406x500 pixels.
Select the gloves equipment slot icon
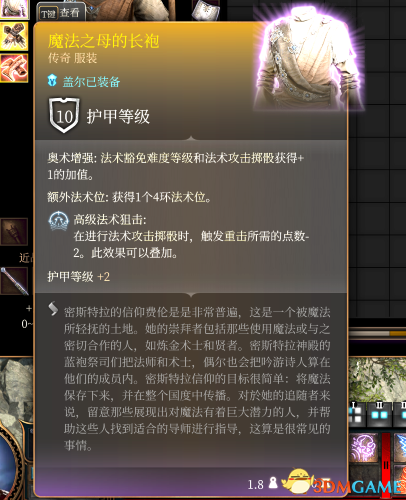point(14,36)
